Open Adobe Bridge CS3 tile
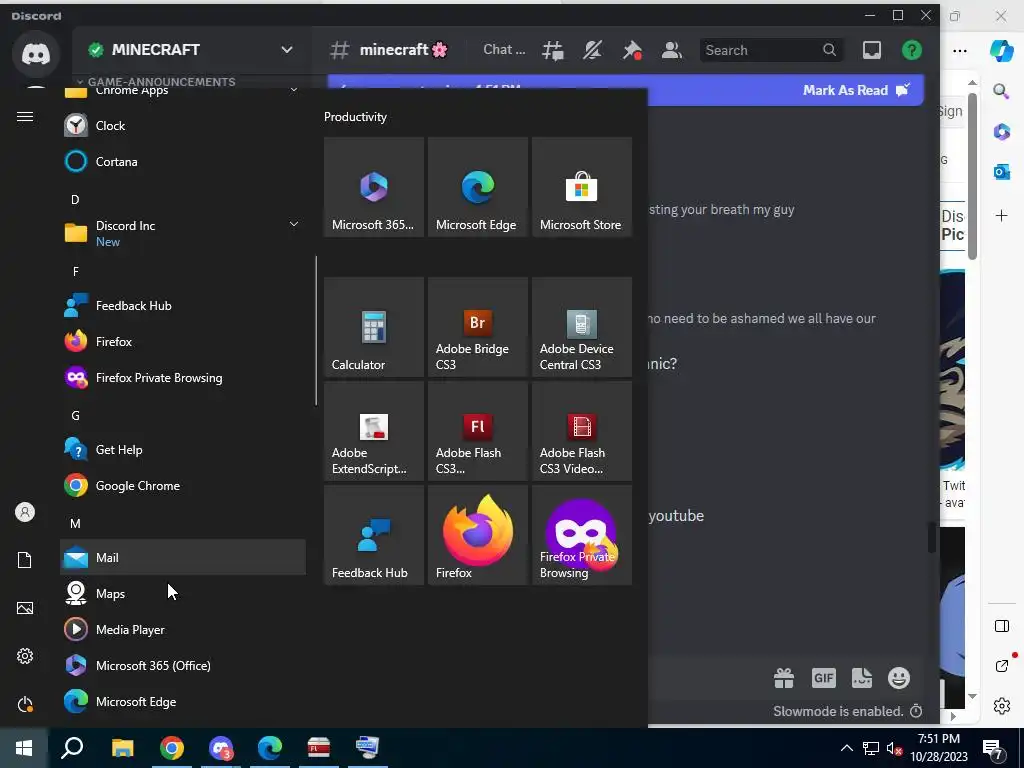Screen dimensions: 1024x768 coord(477,327)
